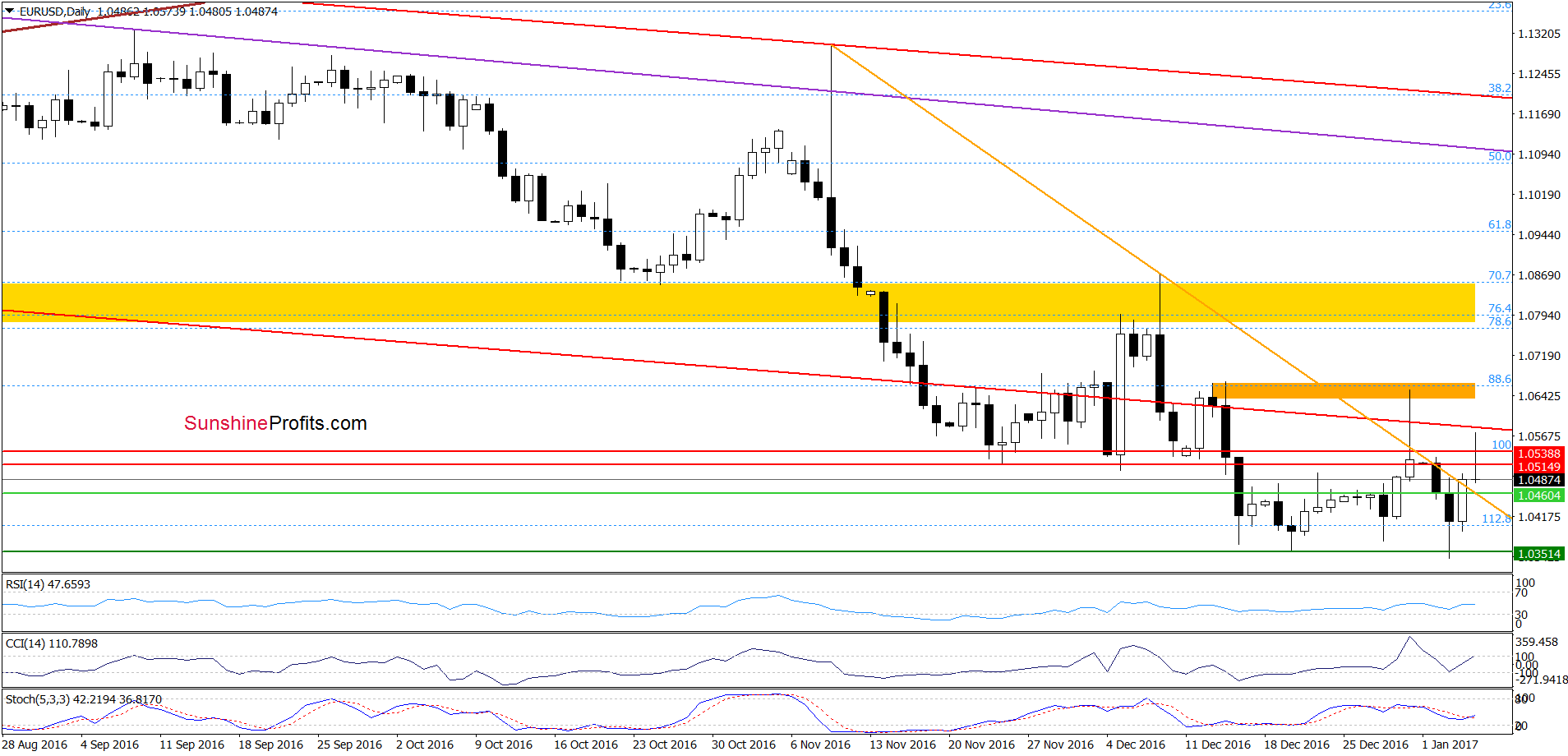The width and height of the screenshot is (1568, 756).
Task: Click the black current price label 1.04874
Action: 1538,480
